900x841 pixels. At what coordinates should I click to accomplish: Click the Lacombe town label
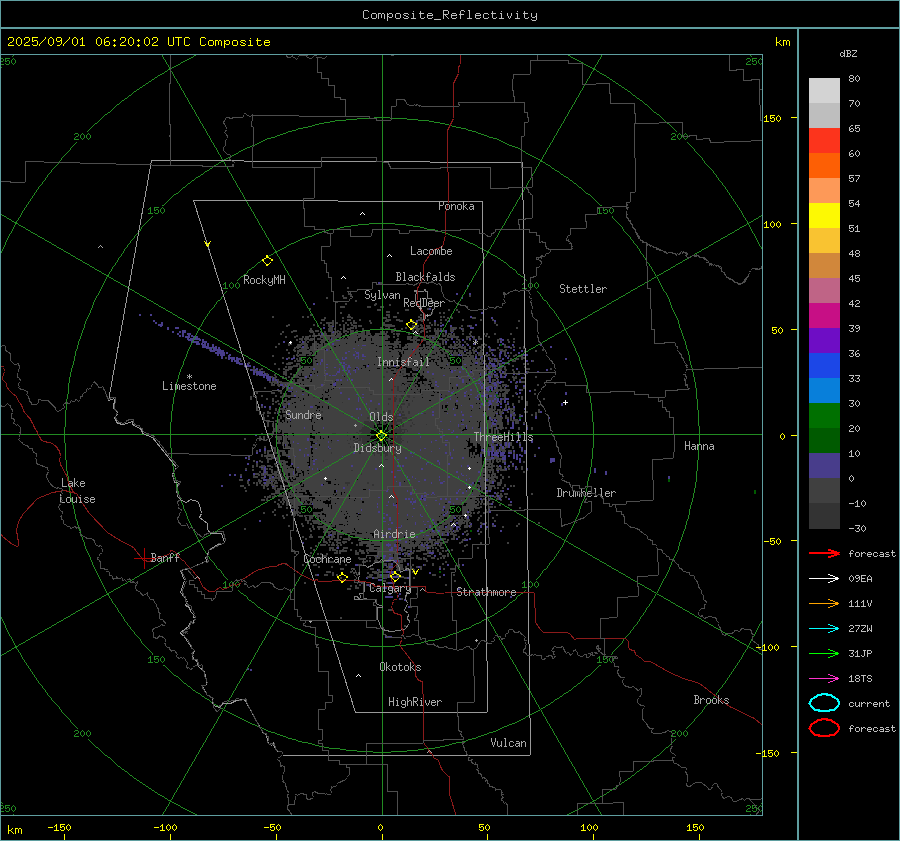tap(431, 251)
